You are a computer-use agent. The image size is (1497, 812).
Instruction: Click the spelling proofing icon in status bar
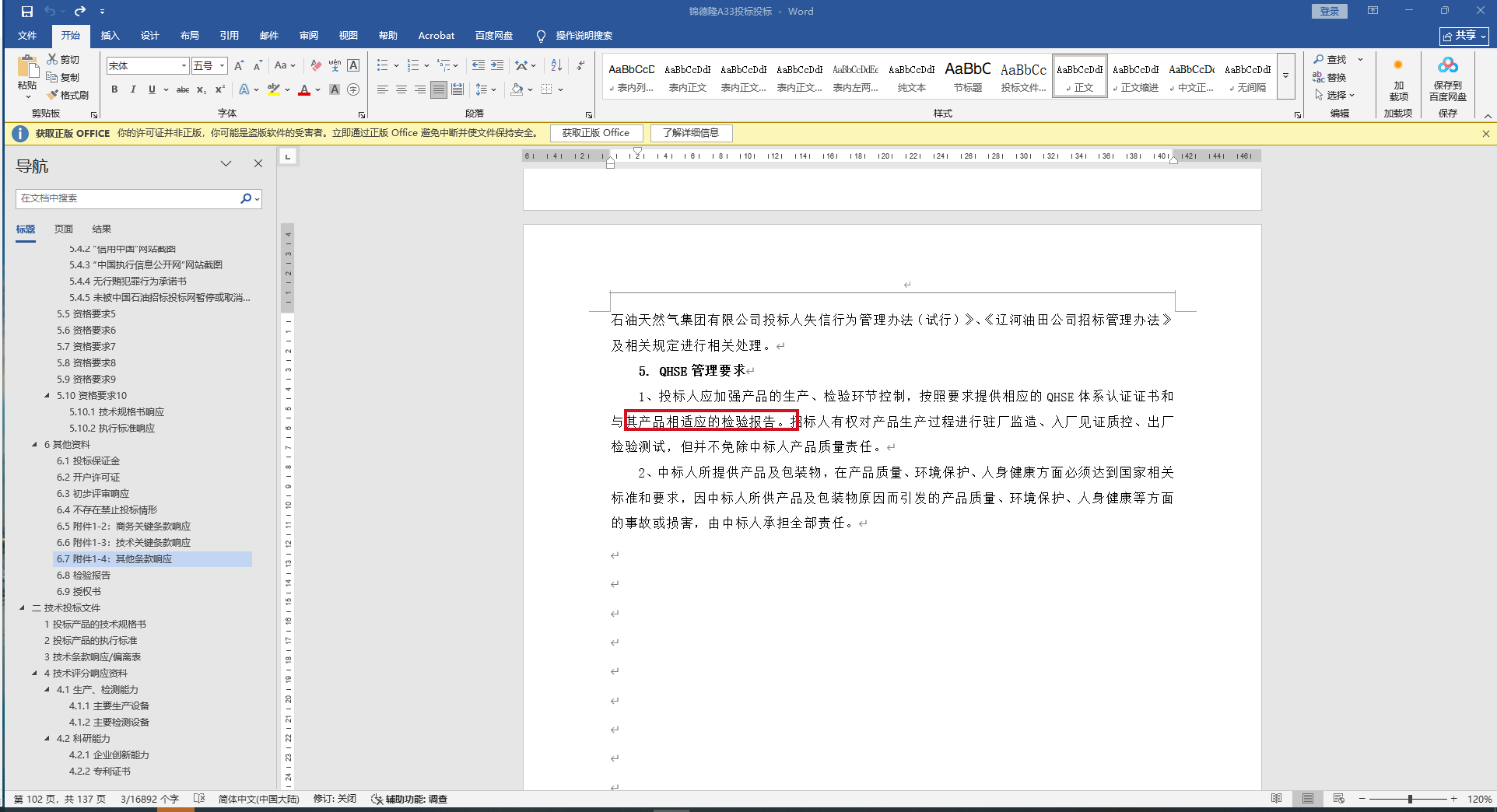tap(199, 799)
